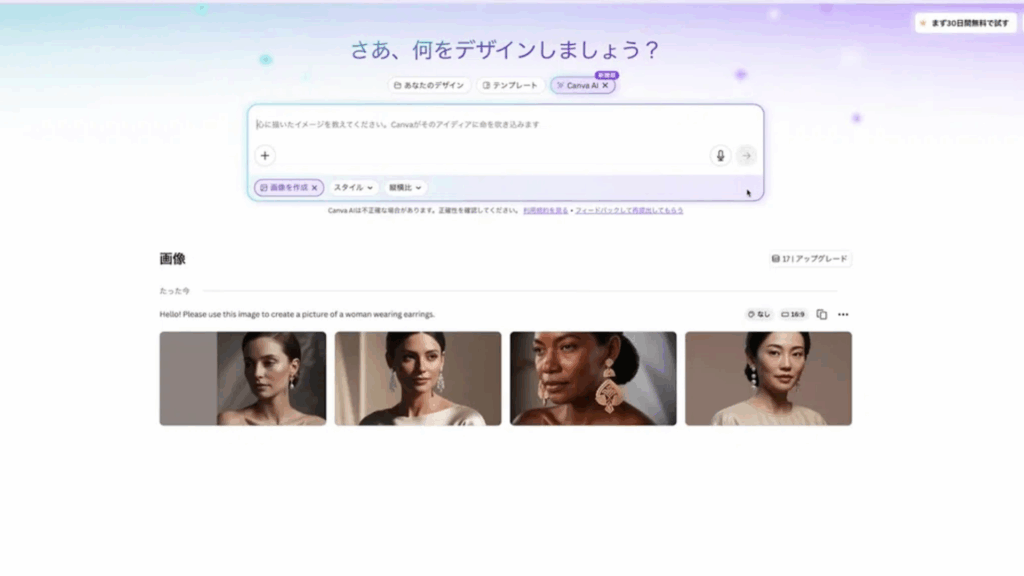This screenshot has height=576, width=1024.
Task: Activate the microphone voice input icon
Action: click(x=719, y=155)
